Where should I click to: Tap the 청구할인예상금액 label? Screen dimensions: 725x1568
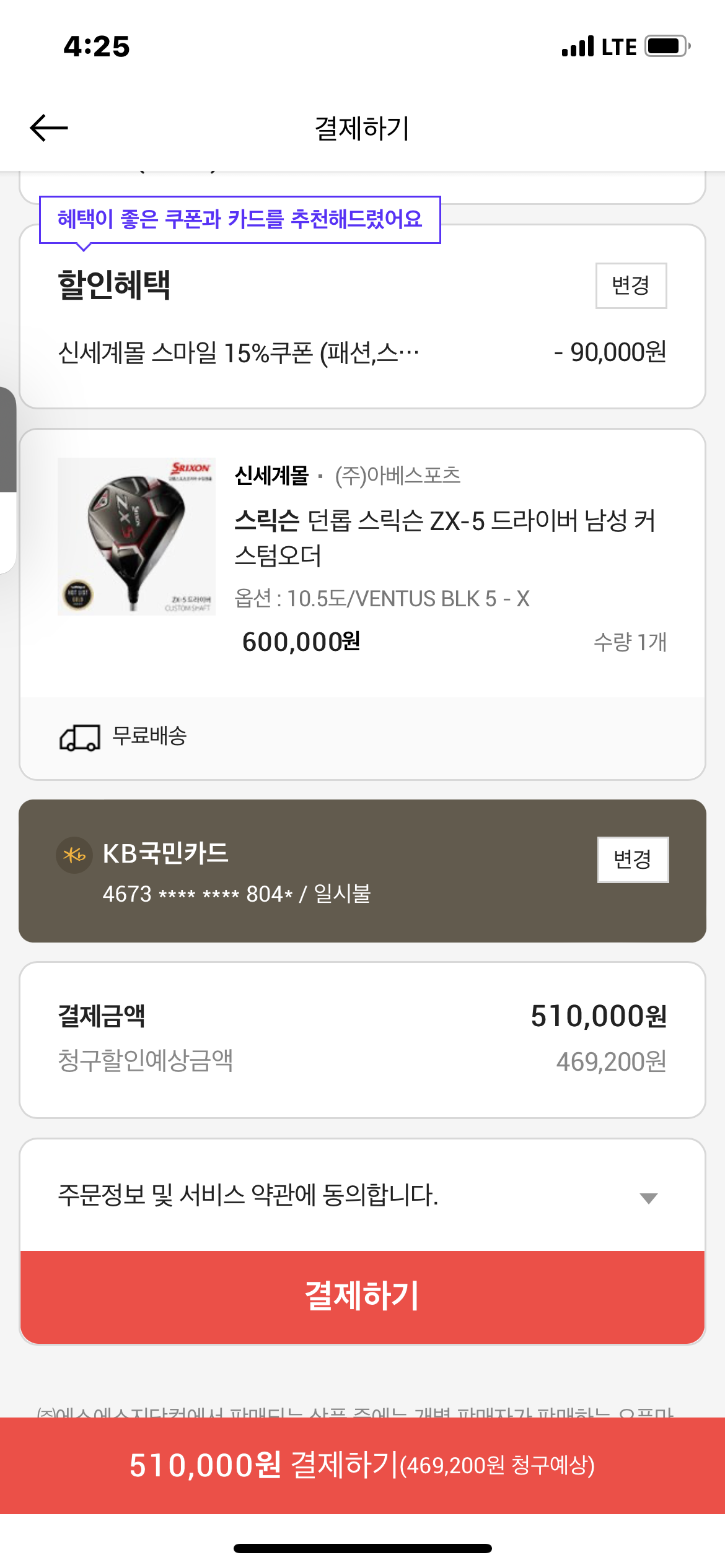[146, 1061]
